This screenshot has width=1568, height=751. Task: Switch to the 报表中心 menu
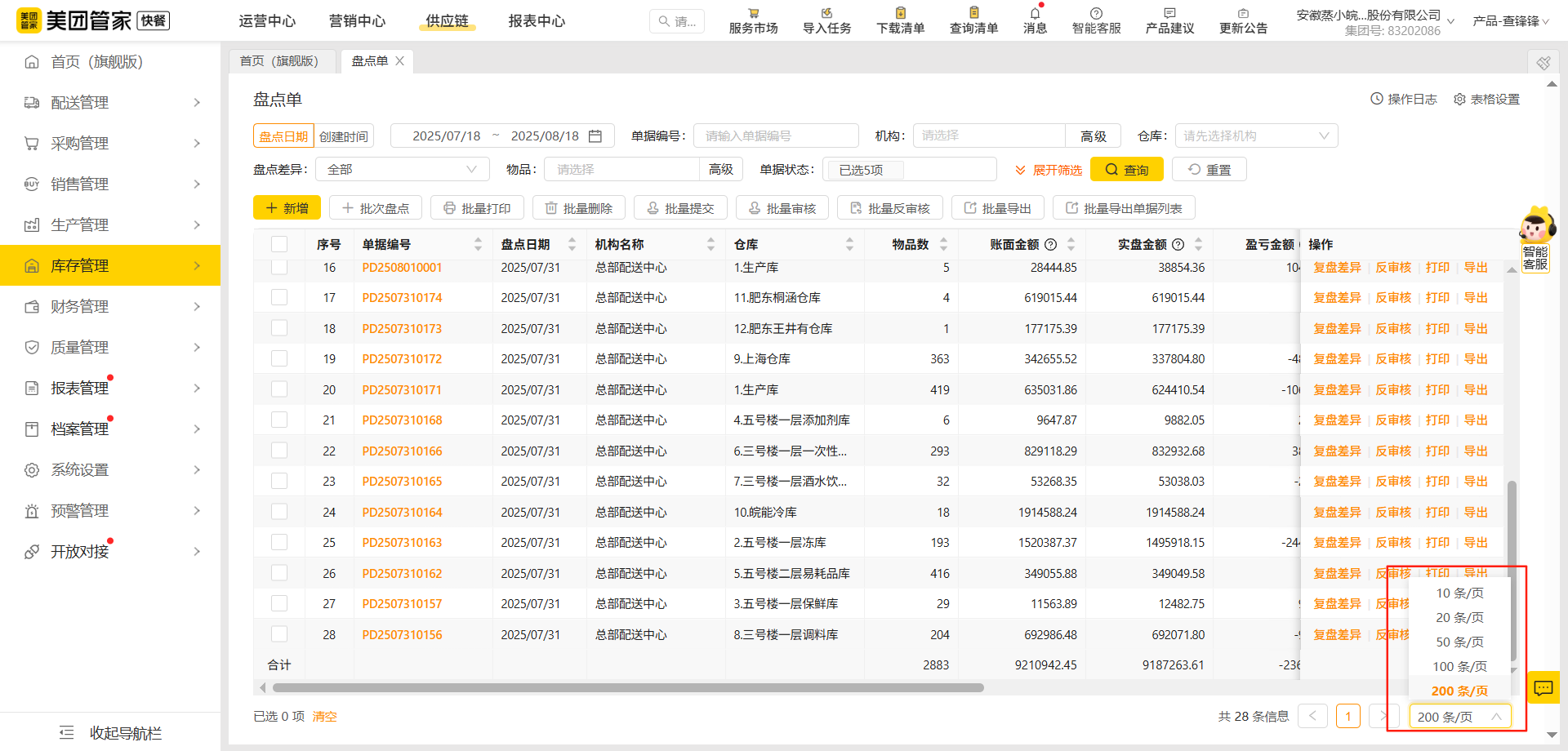pyautogui.click(x=537, y=20)
